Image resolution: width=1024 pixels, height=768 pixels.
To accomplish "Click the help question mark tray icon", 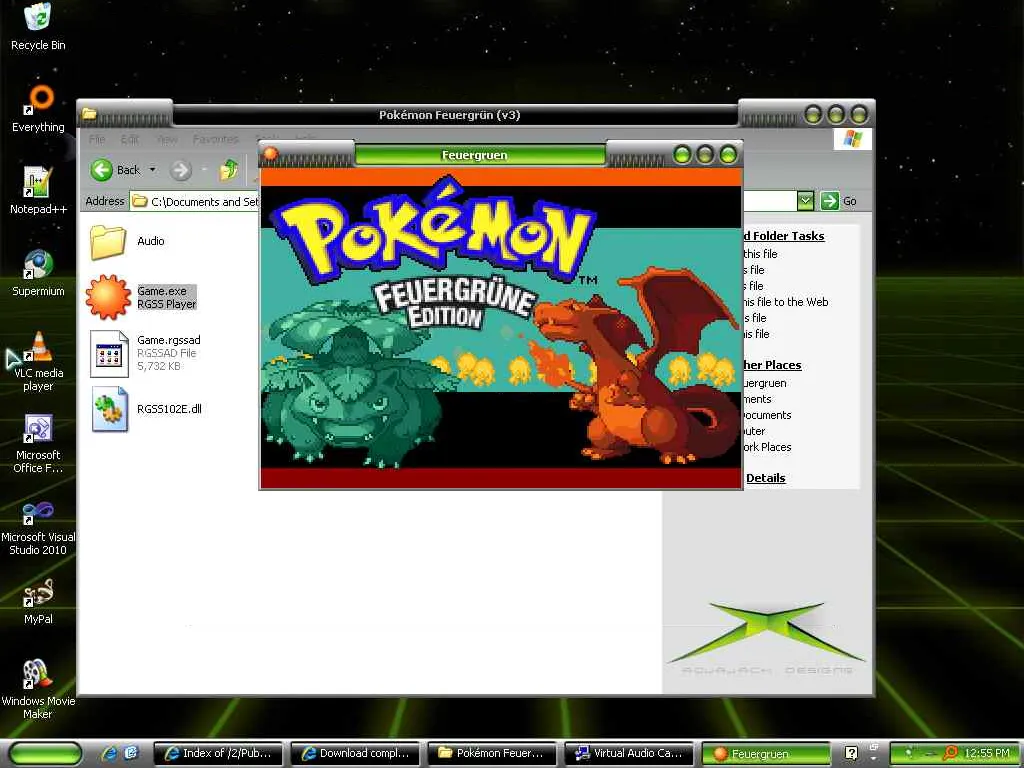I will click(x=852, y=753).
